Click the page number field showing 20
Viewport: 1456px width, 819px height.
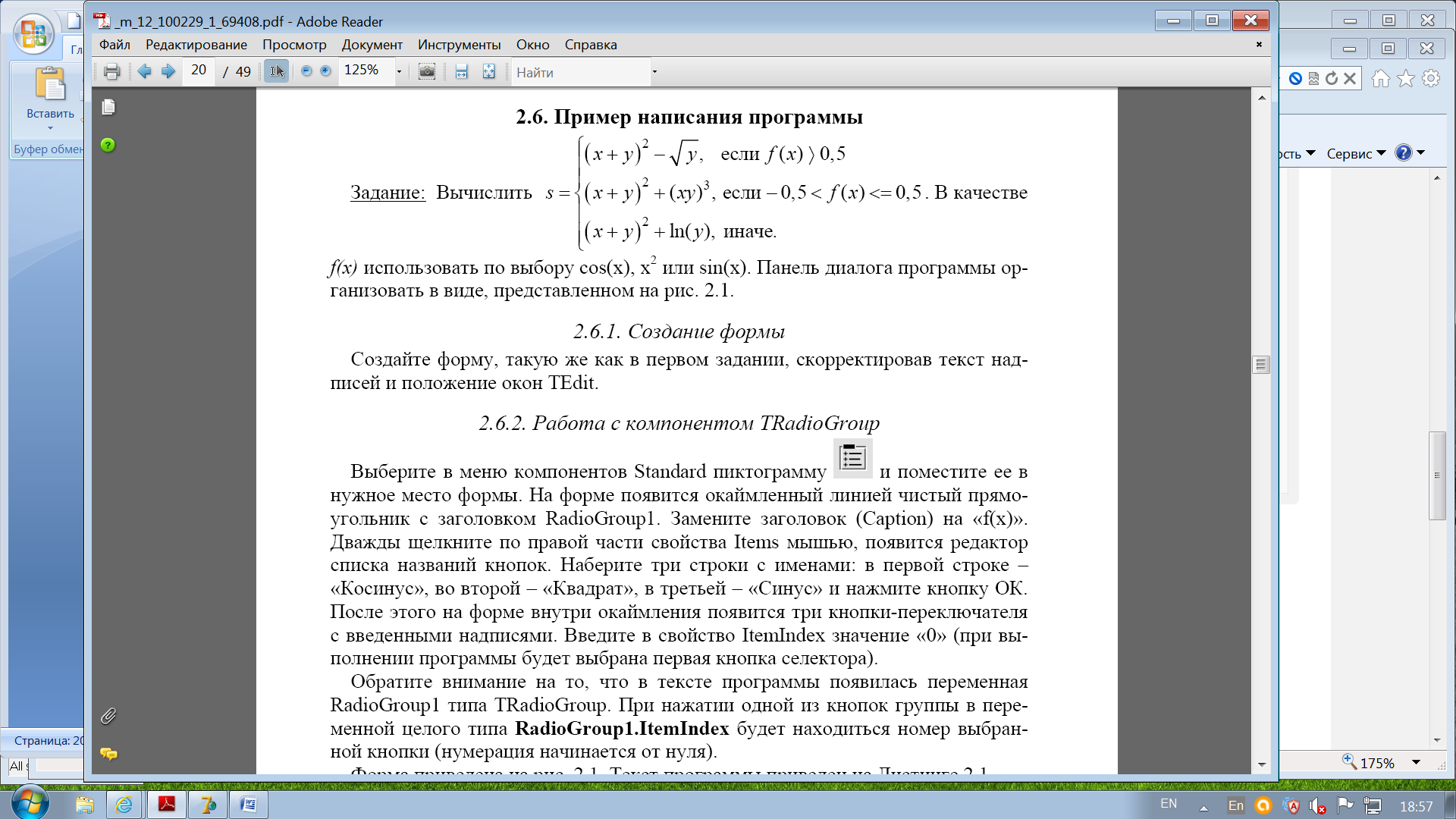(199, 71)
